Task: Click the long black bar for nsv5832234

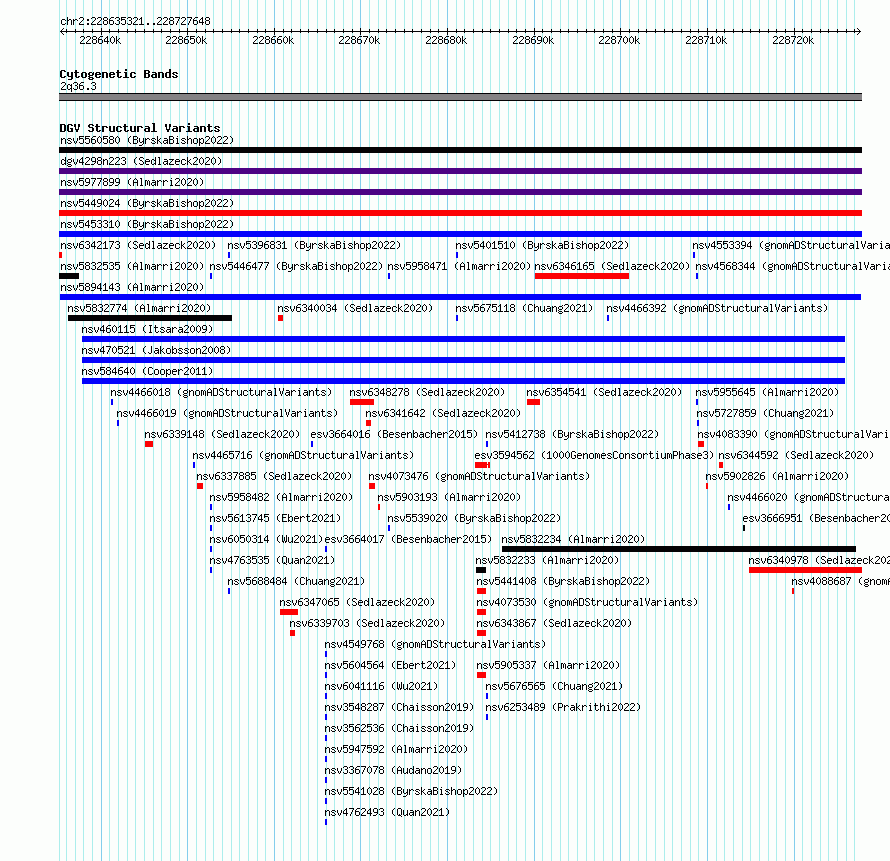Action: tap(679, 549)
